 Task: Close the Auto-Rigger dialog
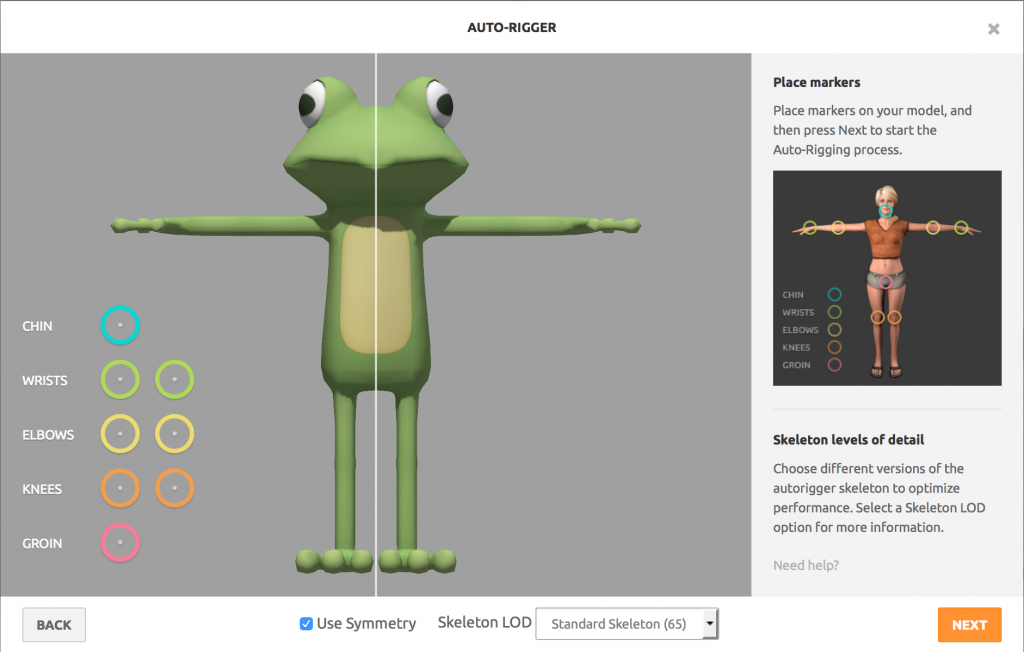pos(993,29)
